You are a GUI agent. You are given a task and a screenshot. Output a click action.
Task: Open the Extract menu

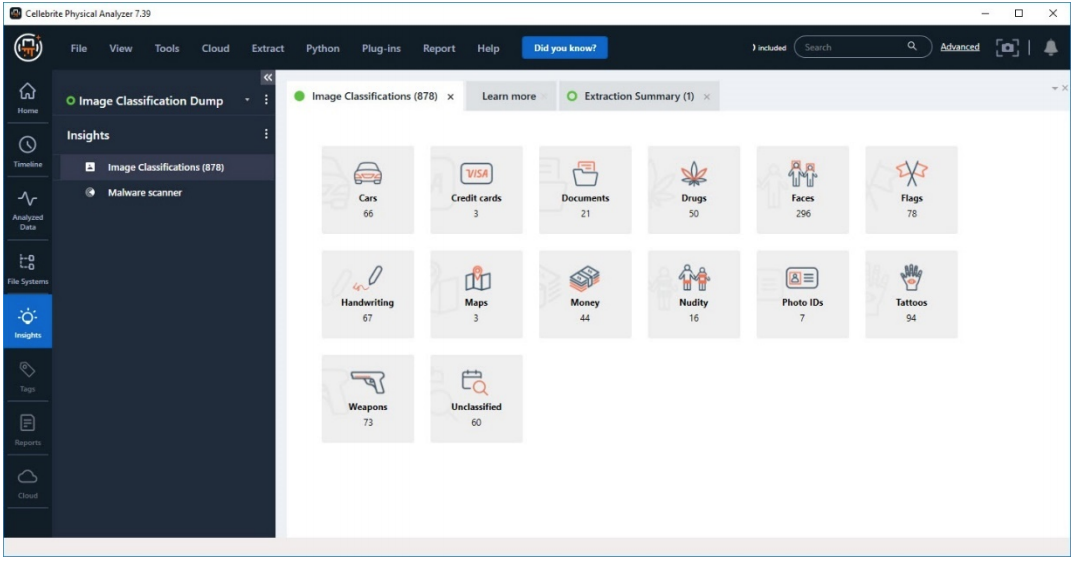point(268,48)
